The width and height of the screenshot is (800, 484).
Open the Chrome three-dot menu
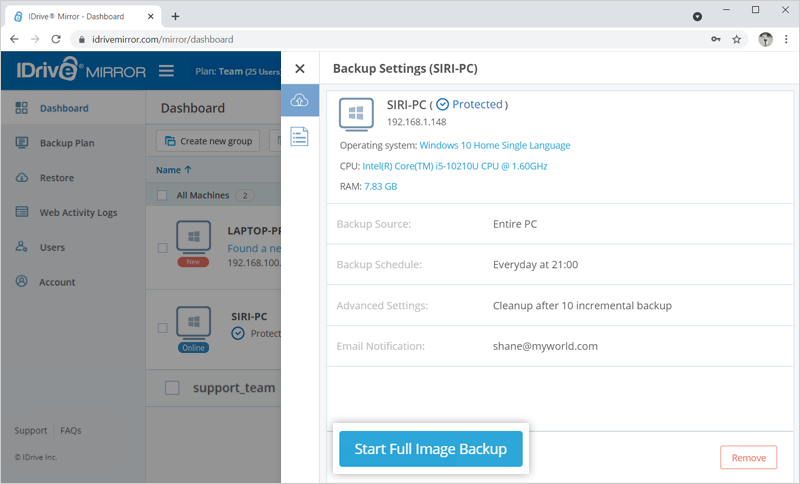coord(786,39)
